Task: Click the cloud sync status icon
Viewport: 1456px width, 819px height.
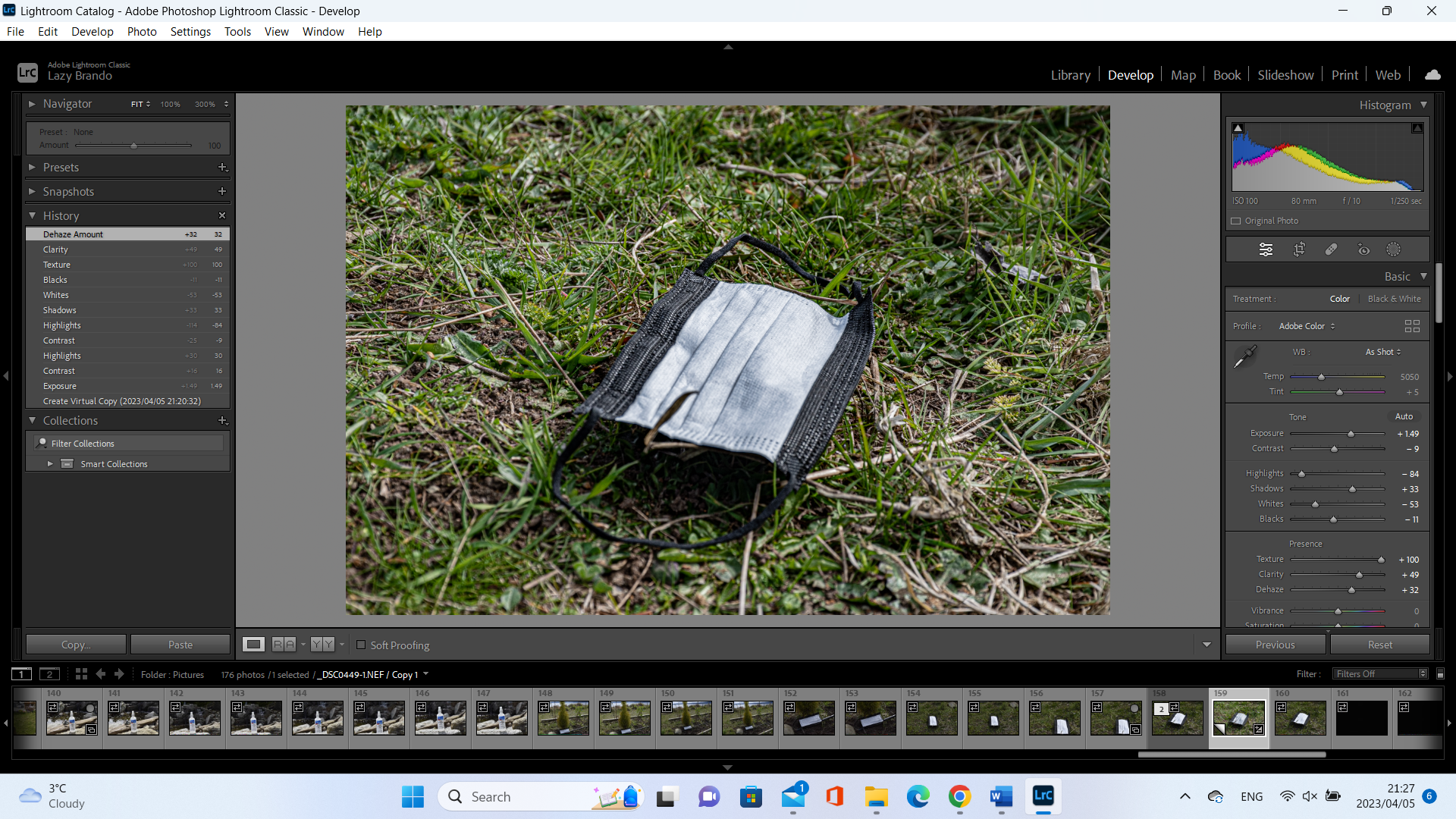Action: click(x=1432, y=75)
